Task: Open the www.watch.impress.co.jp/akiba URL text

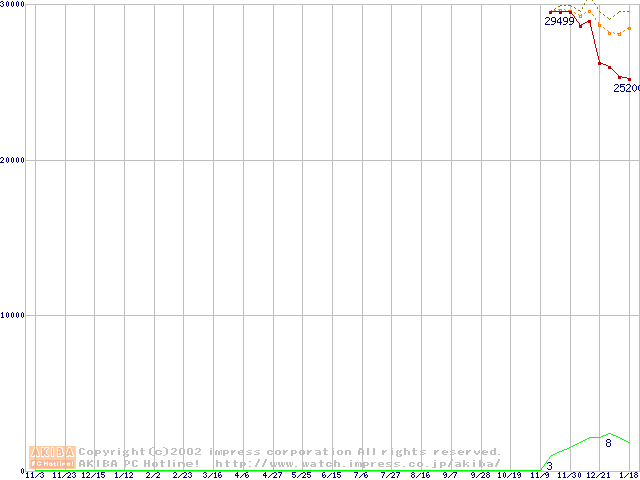Action: point(358,464)
